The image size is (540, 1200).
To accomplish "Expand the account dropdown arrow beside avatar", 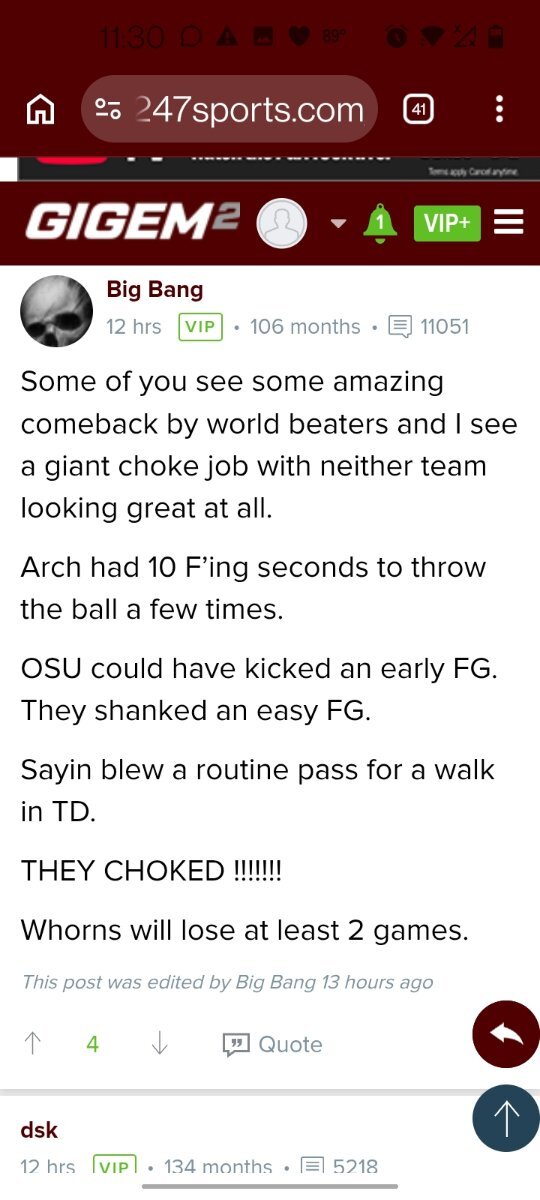I will click(x=338, y=223).
